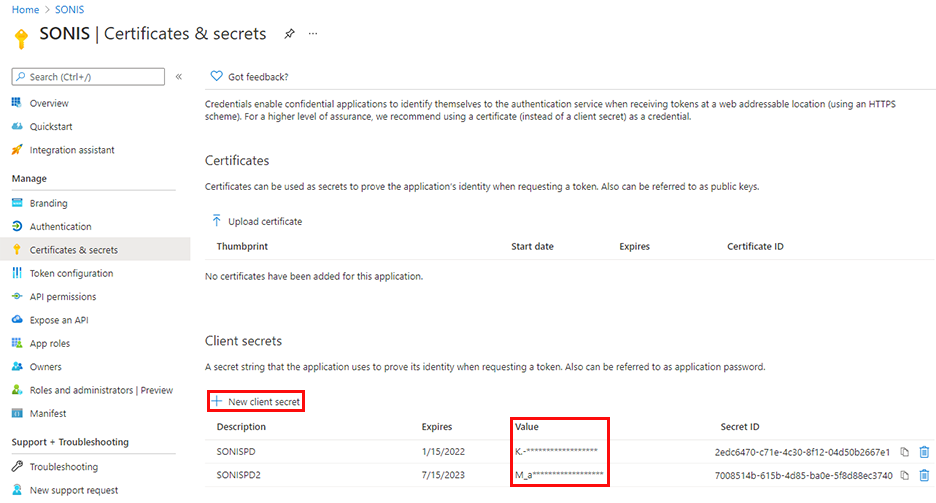Navigate to the SONIS breadcrumb
Viewport: 936px width, 503px height.
(x=69, y=9)
